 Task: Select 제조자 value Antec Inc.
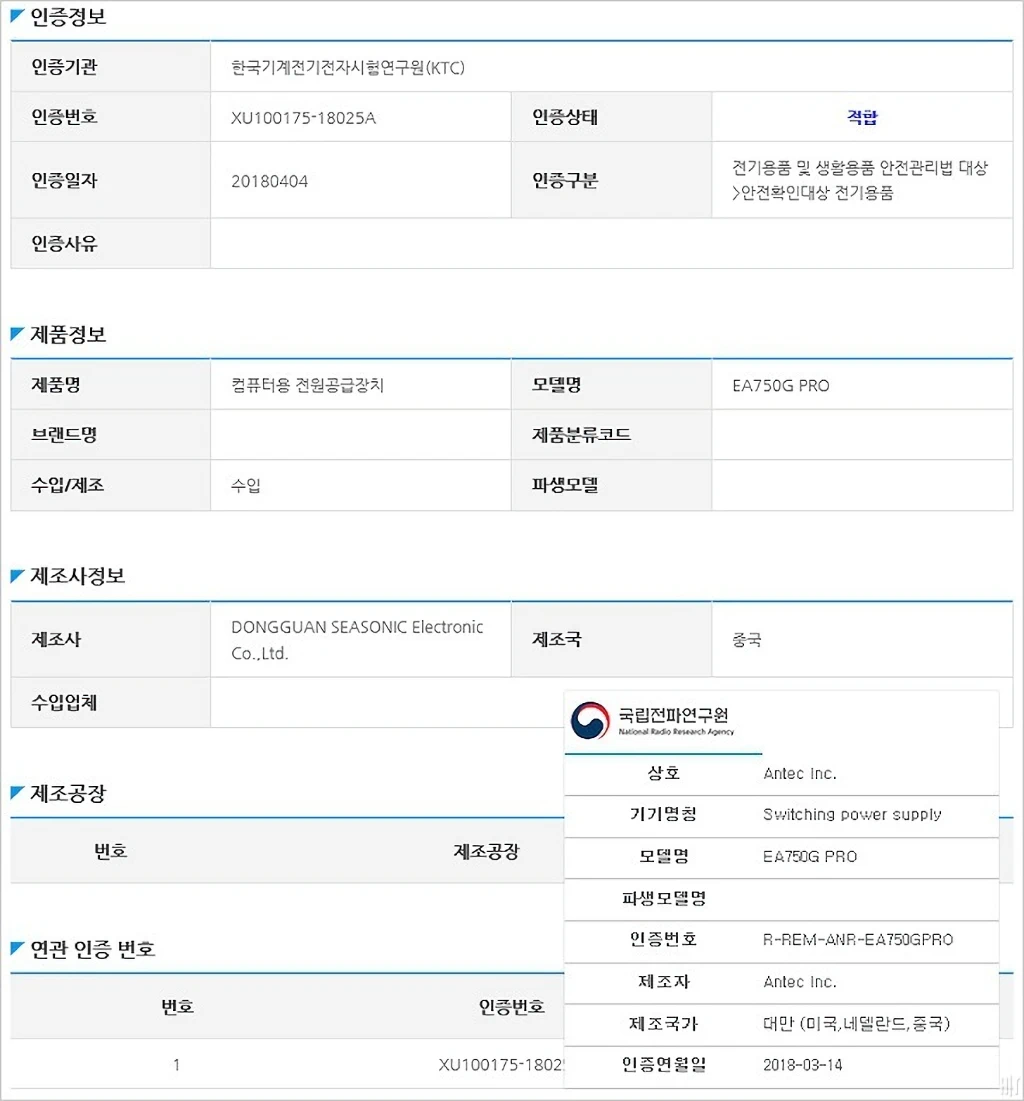point(800,982)
